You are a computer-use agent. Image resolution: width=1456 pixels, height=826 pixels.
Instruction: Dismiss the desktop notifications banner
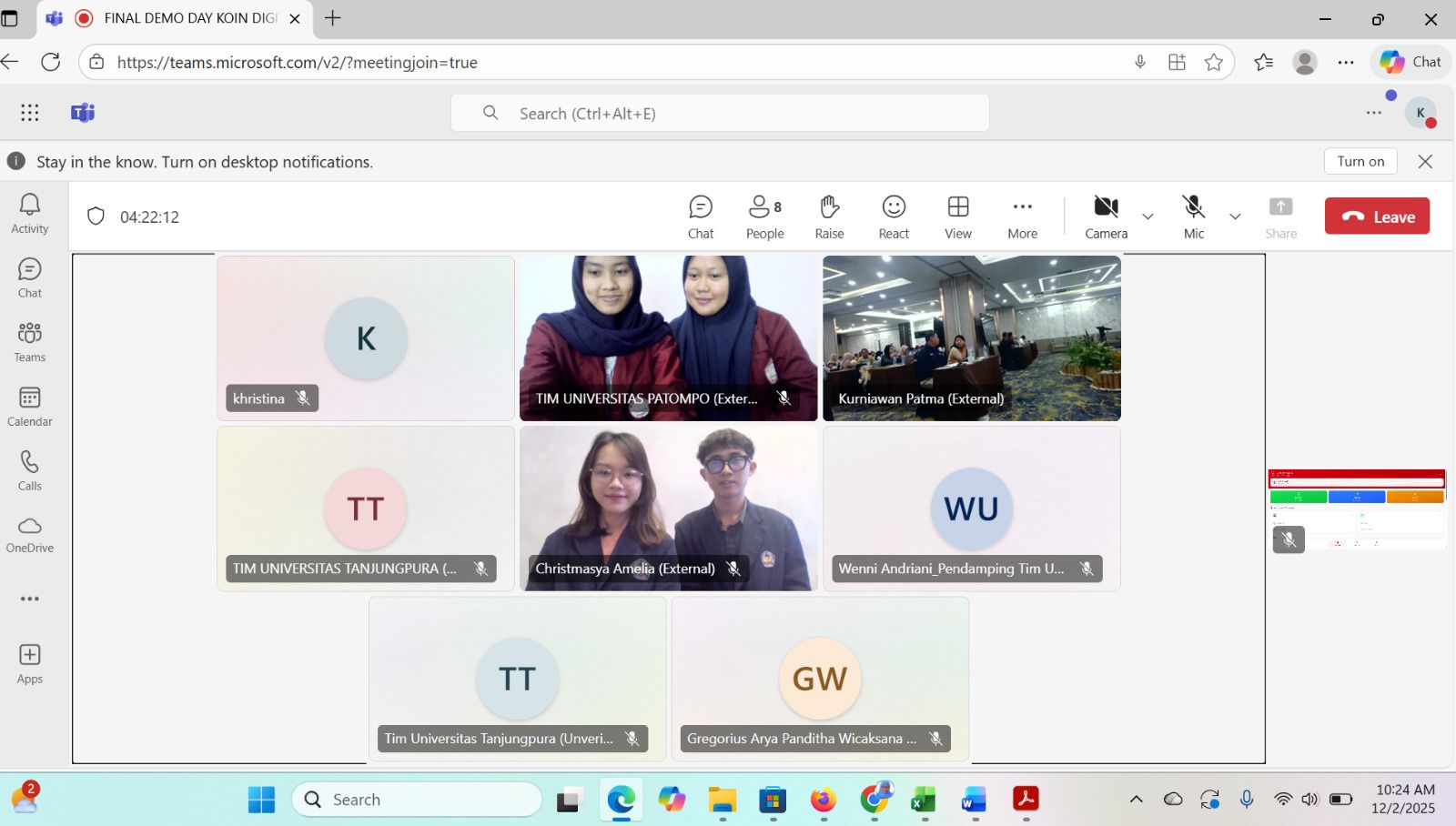[x=1425, y=161]
